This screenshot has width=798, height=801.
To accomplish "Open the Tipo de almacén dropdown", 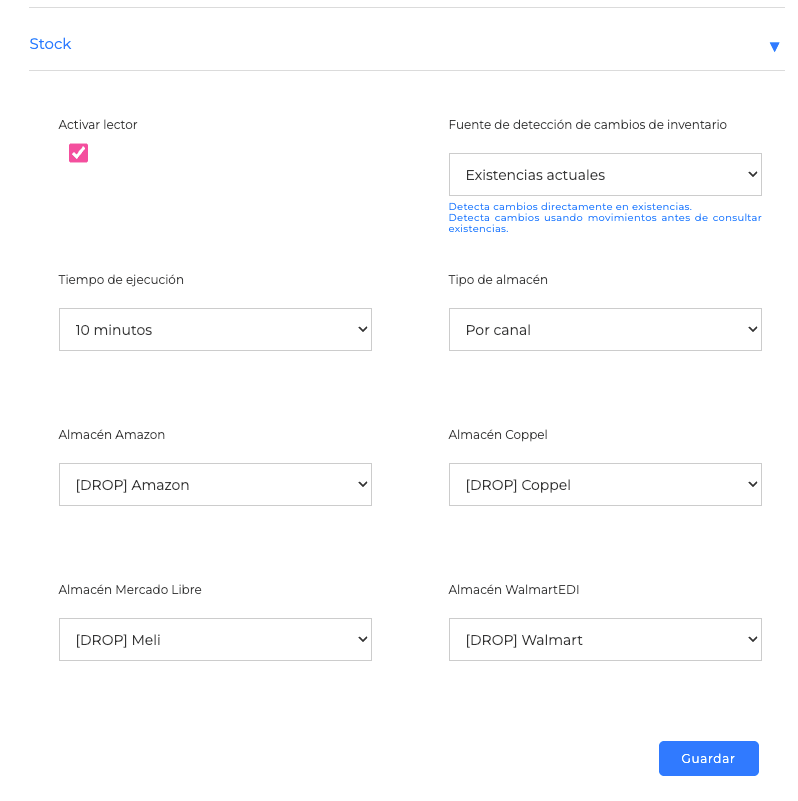I will coord(605,329).
